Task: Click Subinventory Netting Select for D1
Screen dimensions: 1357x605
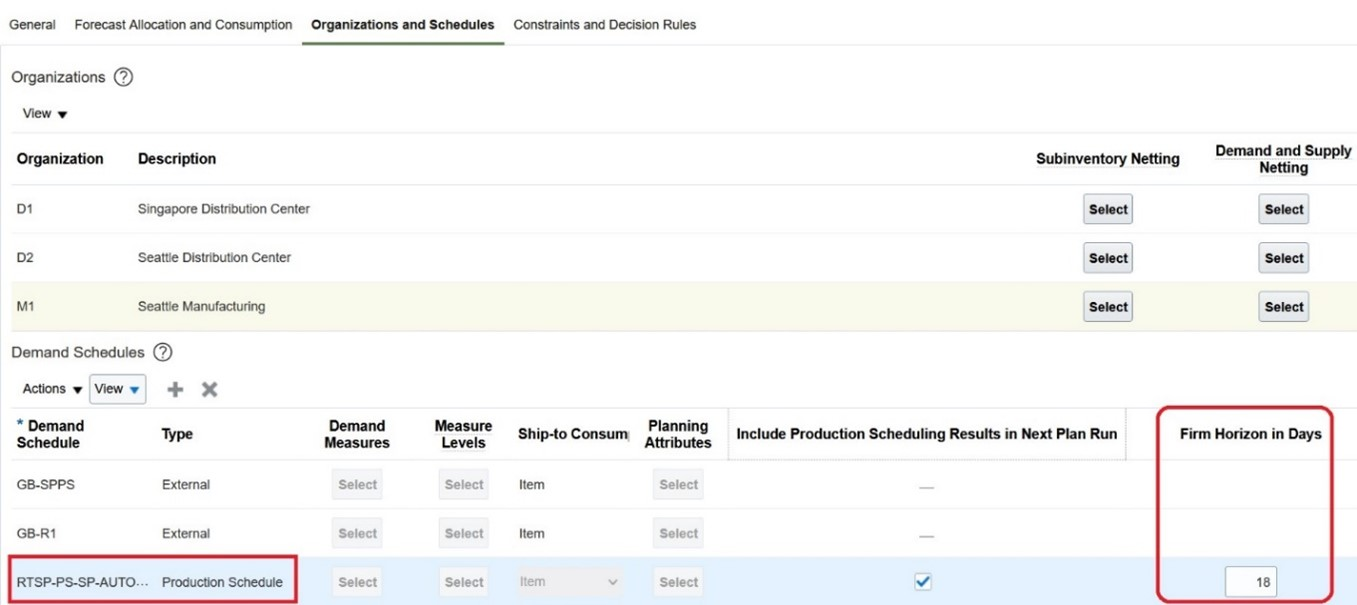Action: [x=1108, y=210]
